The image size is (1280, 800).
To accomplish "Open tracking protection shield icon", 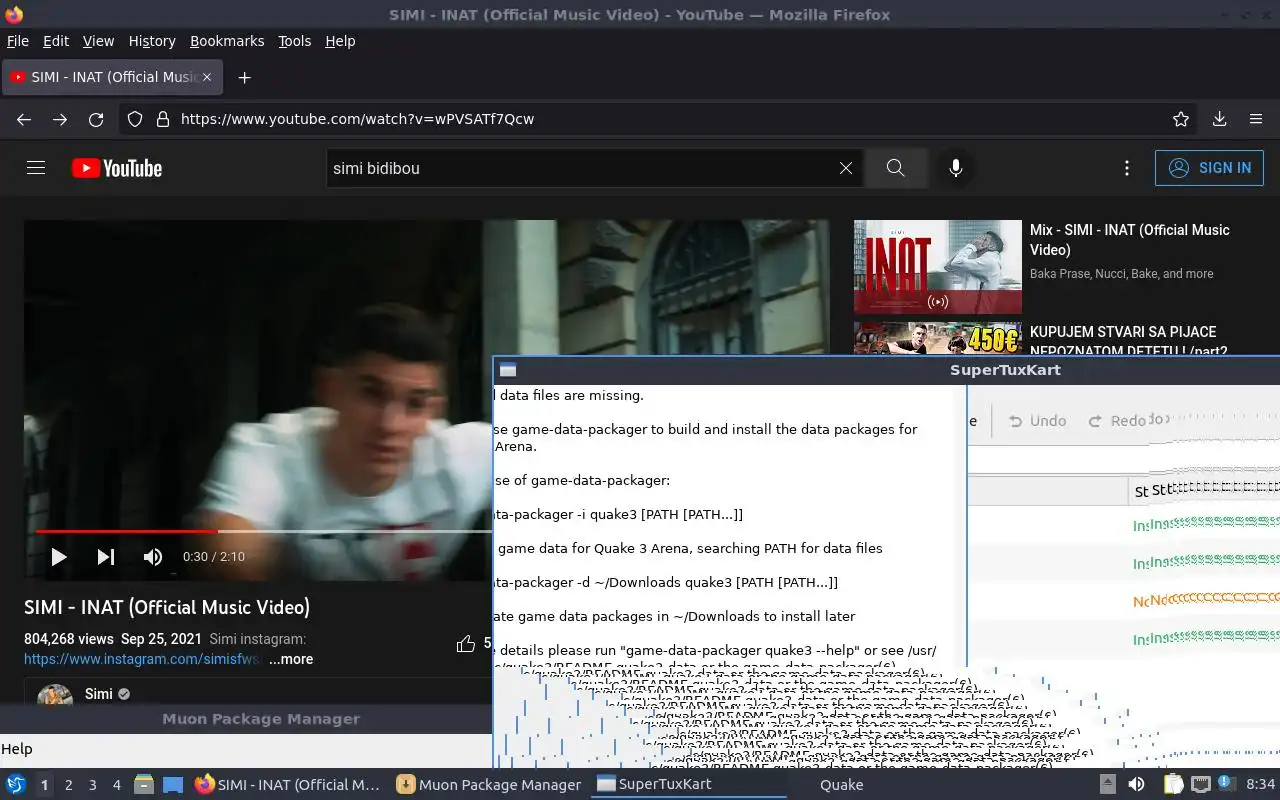I will click(135, 119).
